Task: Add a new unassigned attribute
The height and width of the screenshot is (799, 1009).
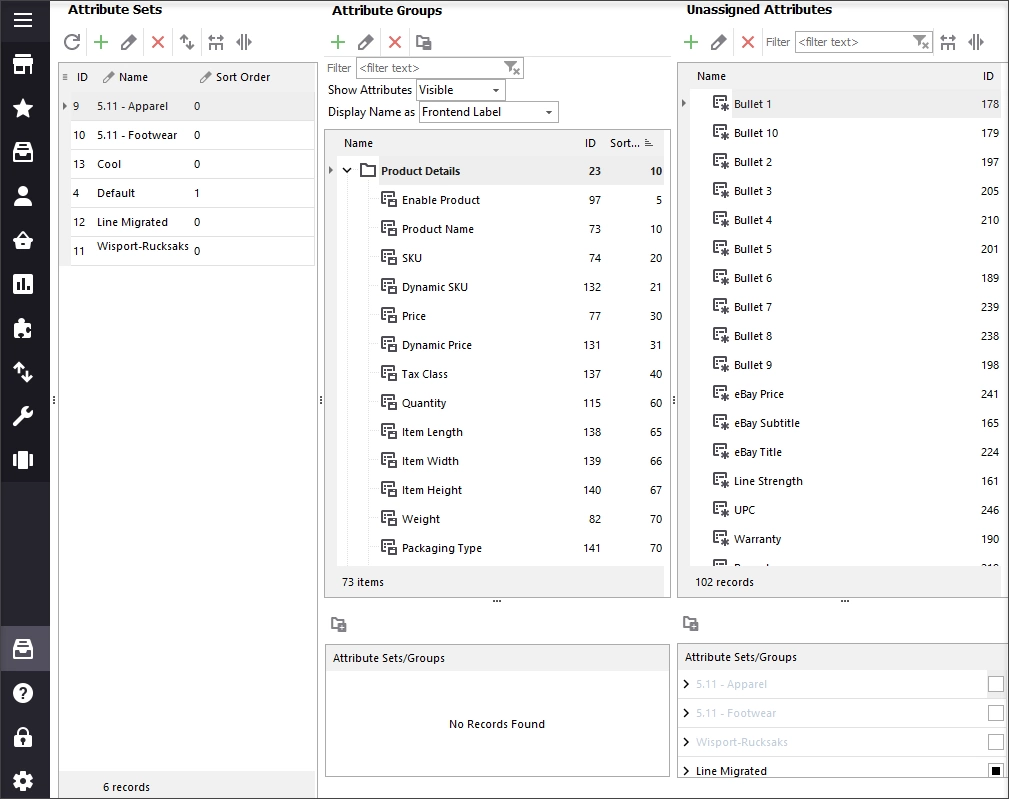Action: click(x=690, y=42)
